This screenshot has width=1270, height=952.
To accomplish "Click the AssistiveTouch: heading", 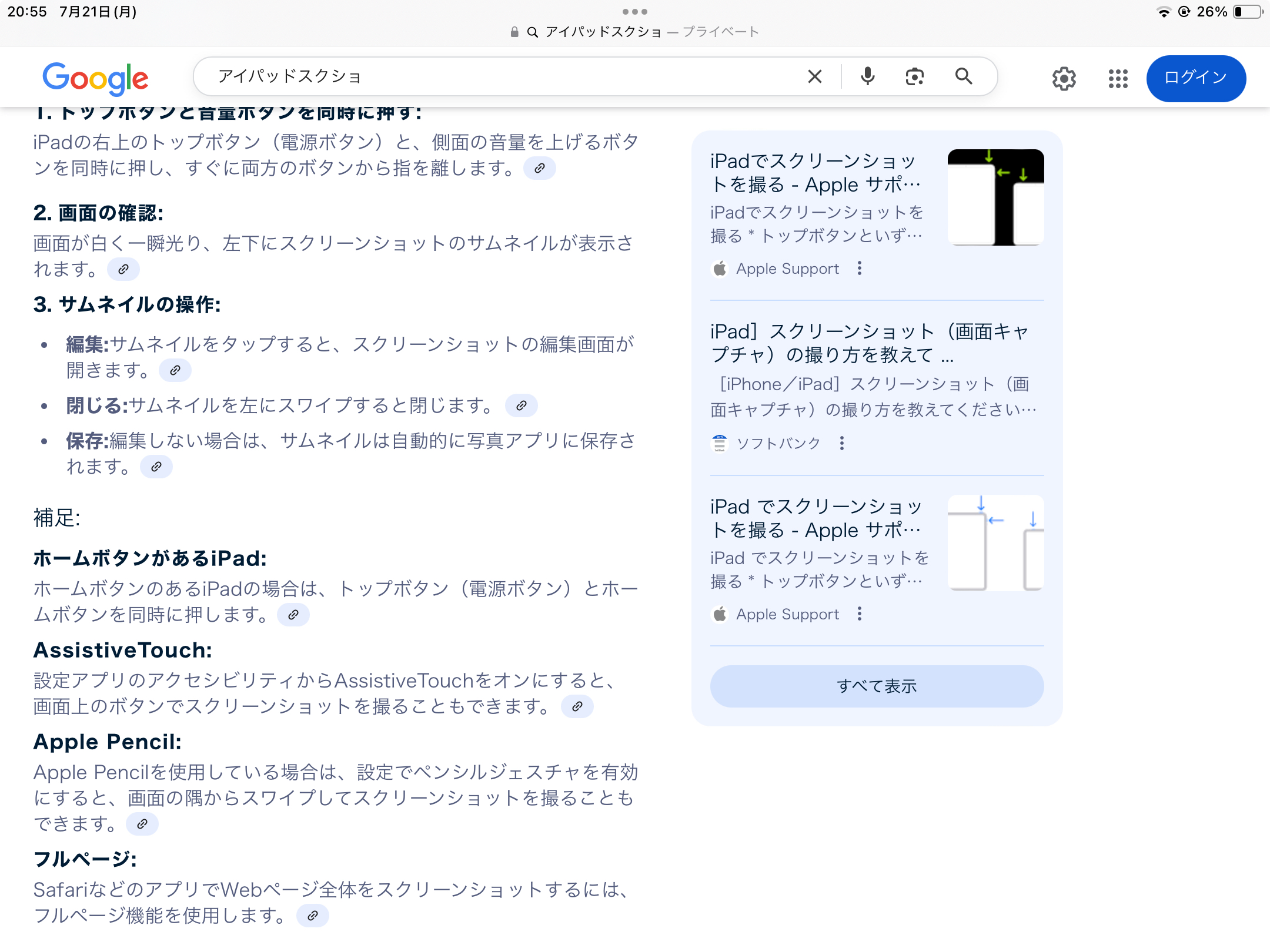I will (x=122, y=651).
